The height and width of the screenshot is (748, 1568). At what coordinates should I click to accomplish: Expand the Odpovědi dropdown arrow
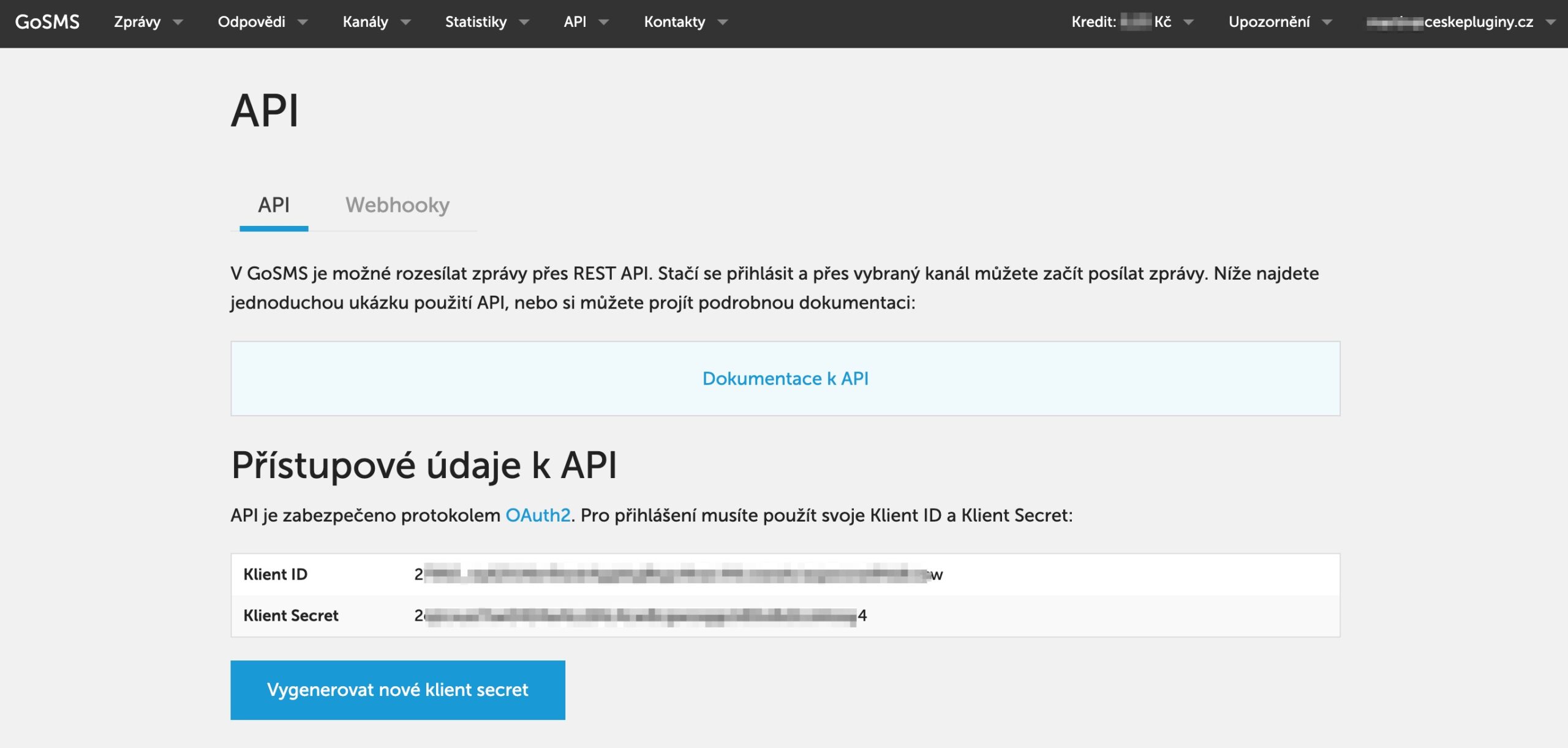click(x=303, y=23)
